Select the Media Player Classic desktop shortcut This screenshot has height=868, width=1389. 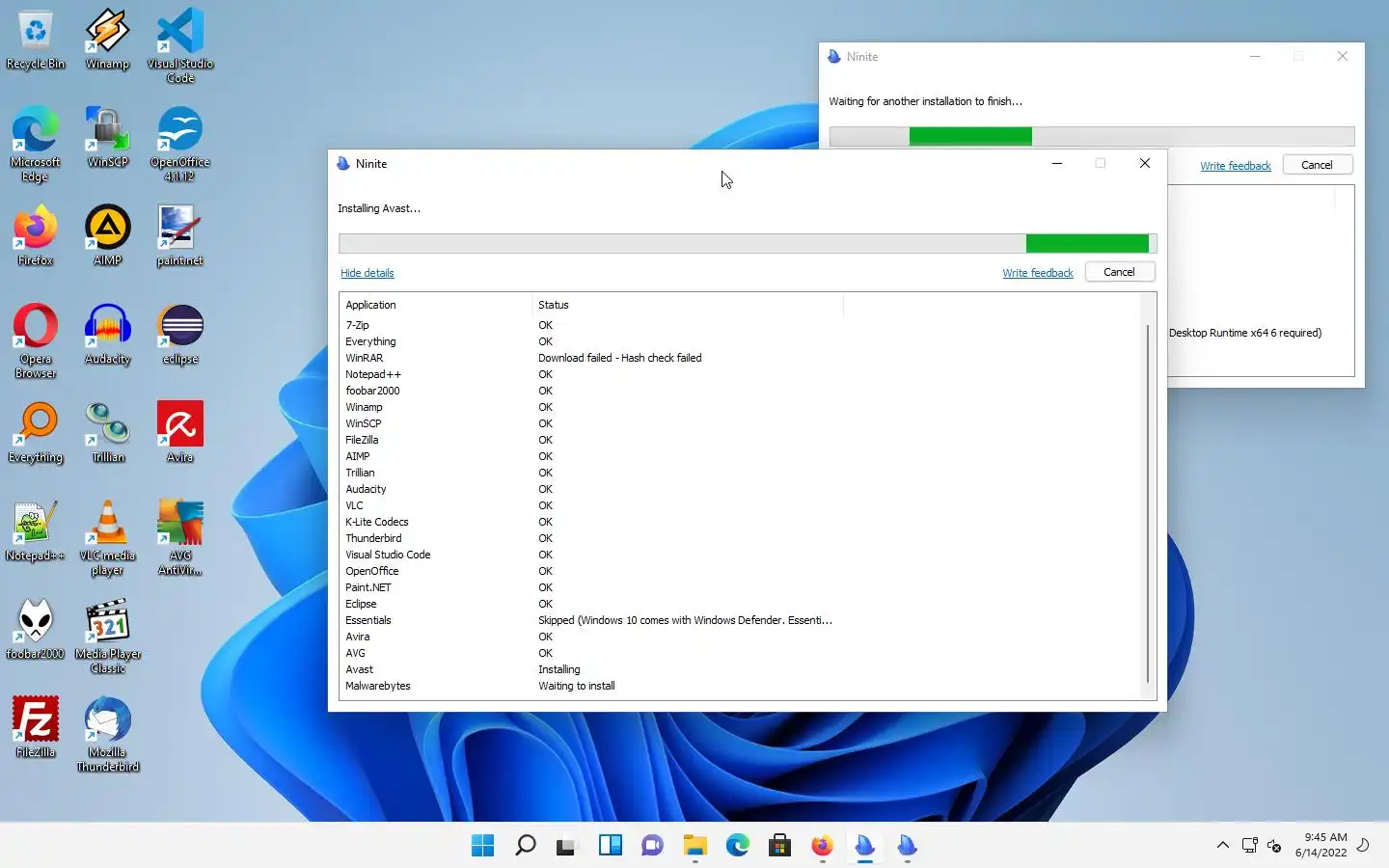pyautogui.click(x=107, y=637)
